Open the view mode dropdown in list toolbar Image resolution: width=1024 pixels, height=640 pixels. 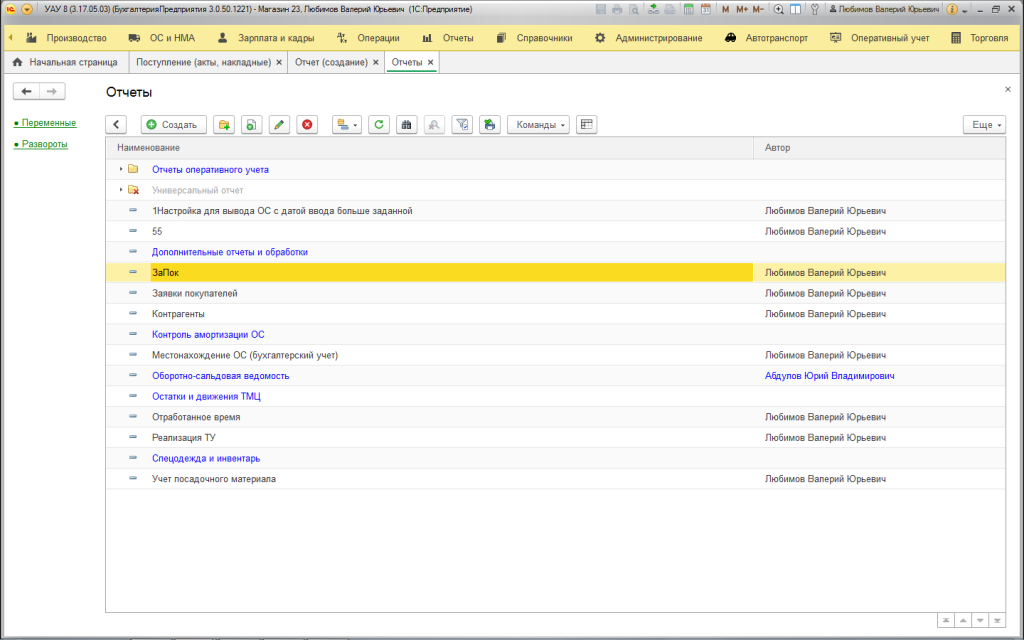[x=347, y=125]
